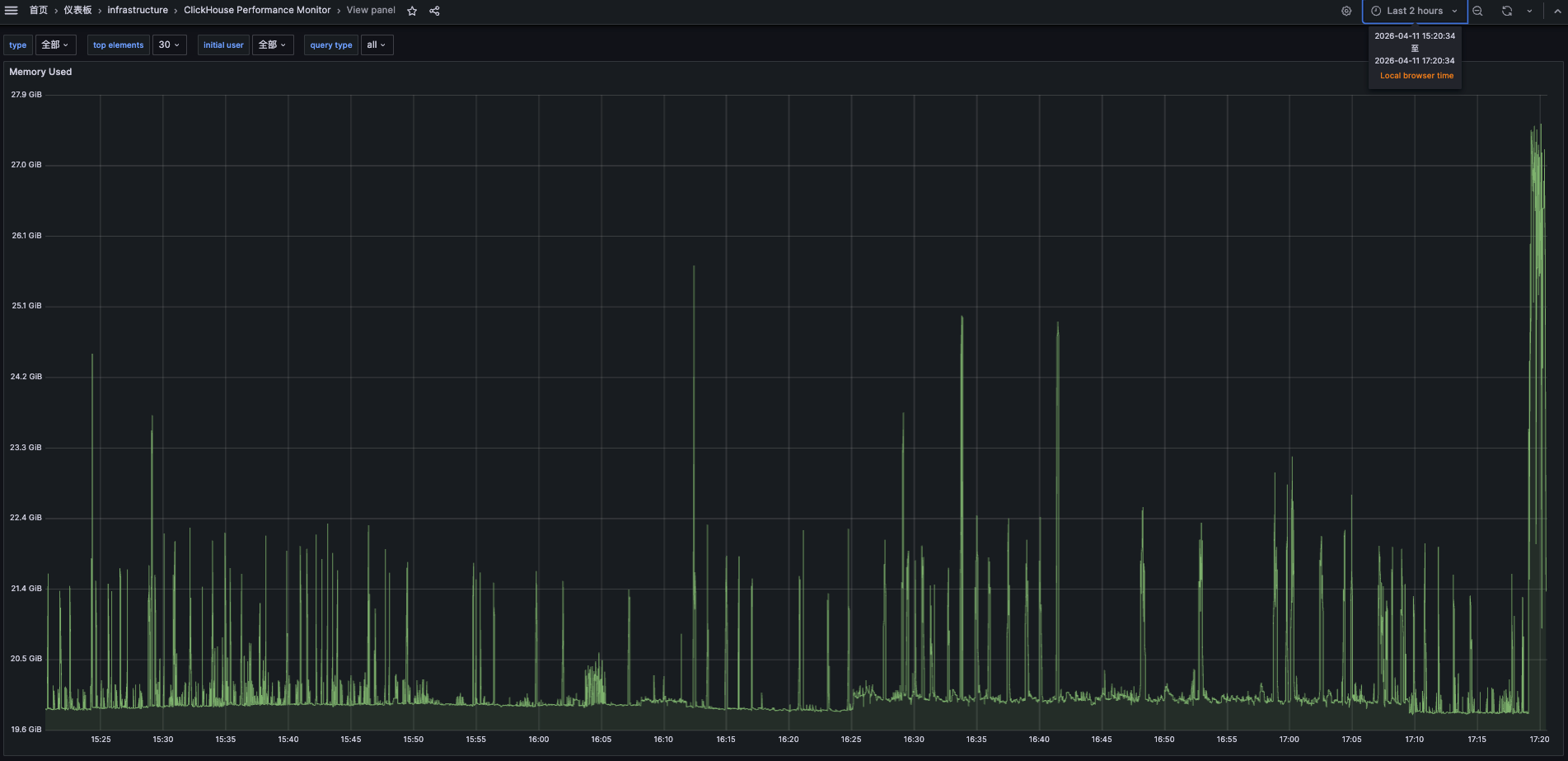Click the 17:00 time axis label
The width and height of the screenshot is (1568, 761).
point(1290,740)
